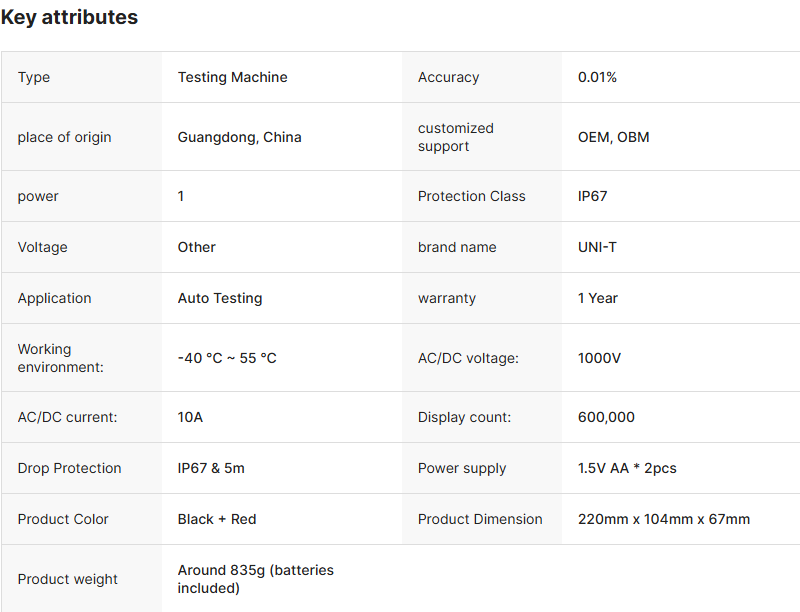Image resolution: width=800 pixels, height=612 pixels.
Task: Select the 0.01% accuracy value
Action: pyautogui.click(x=597, y=77)
